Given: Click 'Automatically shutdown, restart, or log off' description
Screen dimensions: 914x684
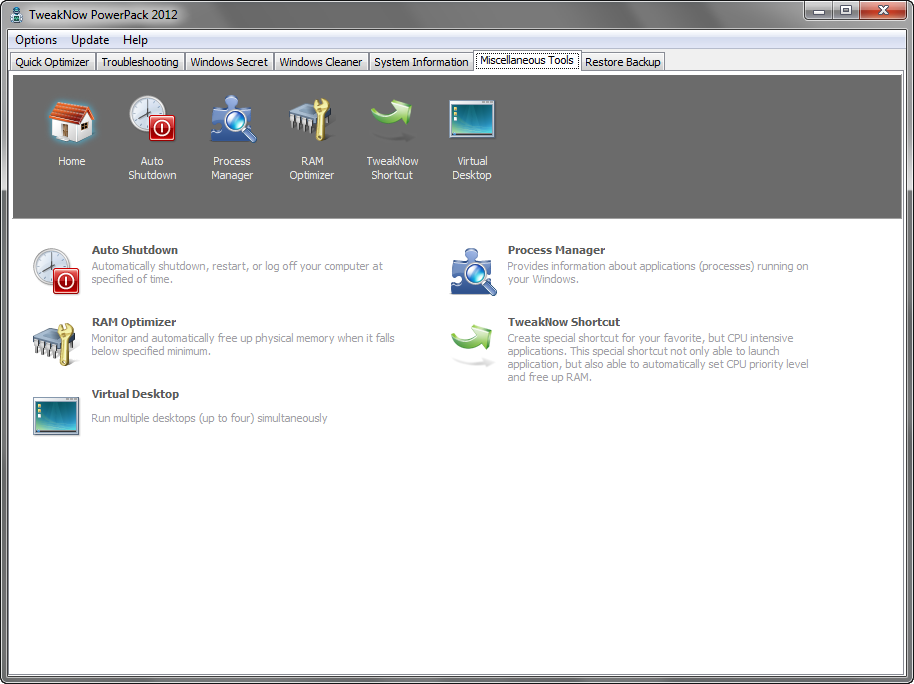Looking at the screenshot, I should pyautogui.click(x=237, y=272).
